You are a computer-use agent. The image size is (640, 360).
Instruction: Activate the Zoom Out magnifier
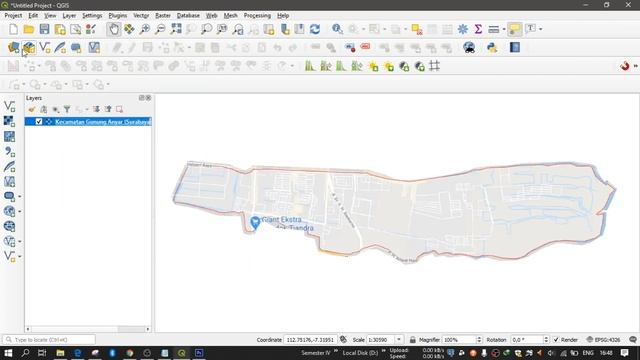(x=160, y=29)
